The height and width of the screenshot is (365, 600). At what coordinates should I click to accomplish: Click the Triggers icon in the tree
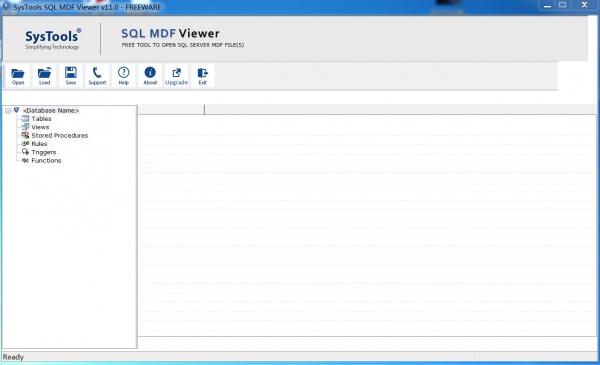click(x=26, y=152)
